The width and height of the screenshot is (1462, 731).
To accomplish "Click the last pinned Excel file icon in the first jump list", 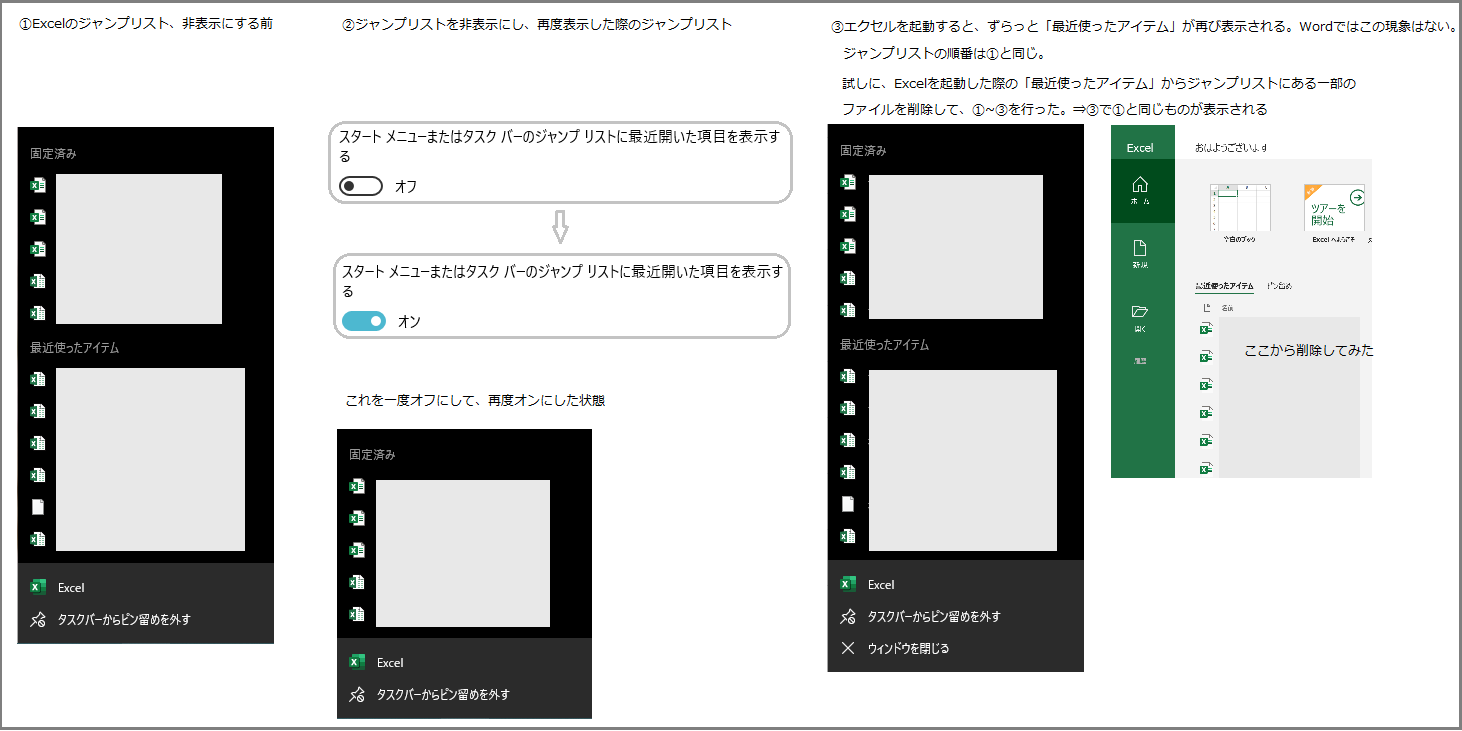I will [x=38, y=313].
